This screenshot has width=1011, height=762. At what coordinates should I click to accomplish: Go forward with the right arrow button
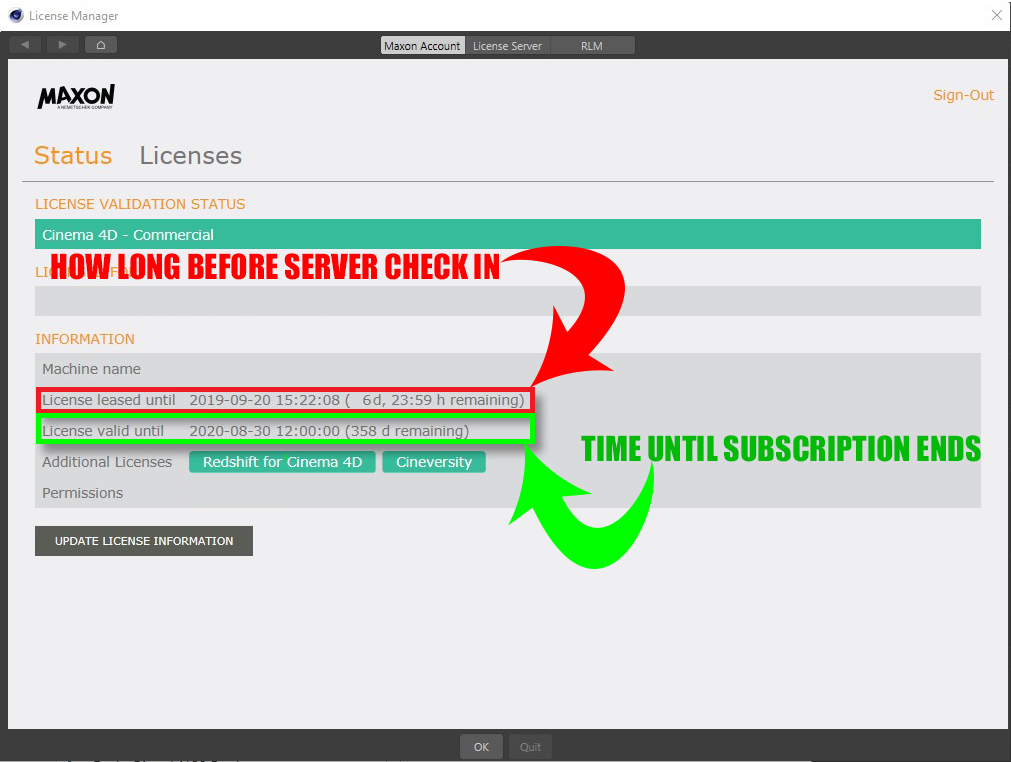63,45
